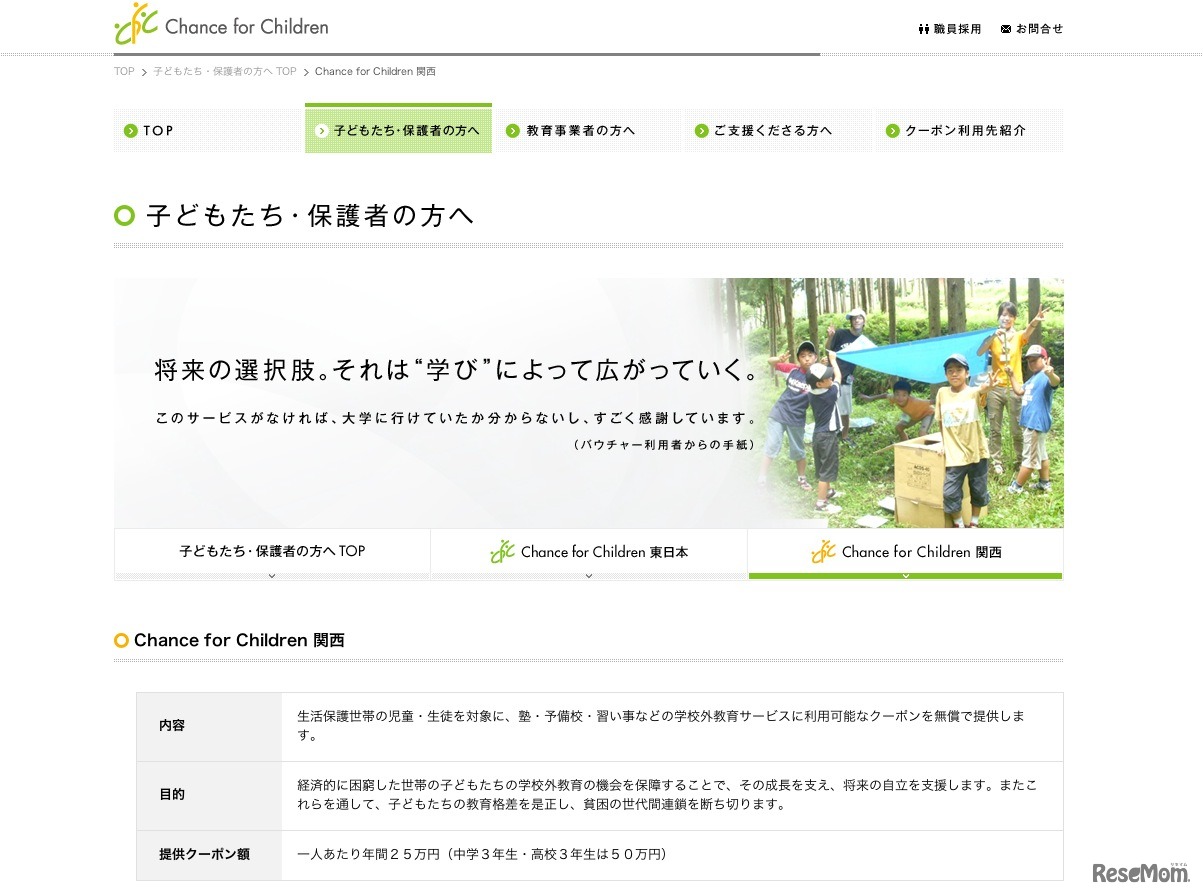Click the green arrow beside TOP nav item
Screen dimensions: 1203x896
tap(130, 130)
